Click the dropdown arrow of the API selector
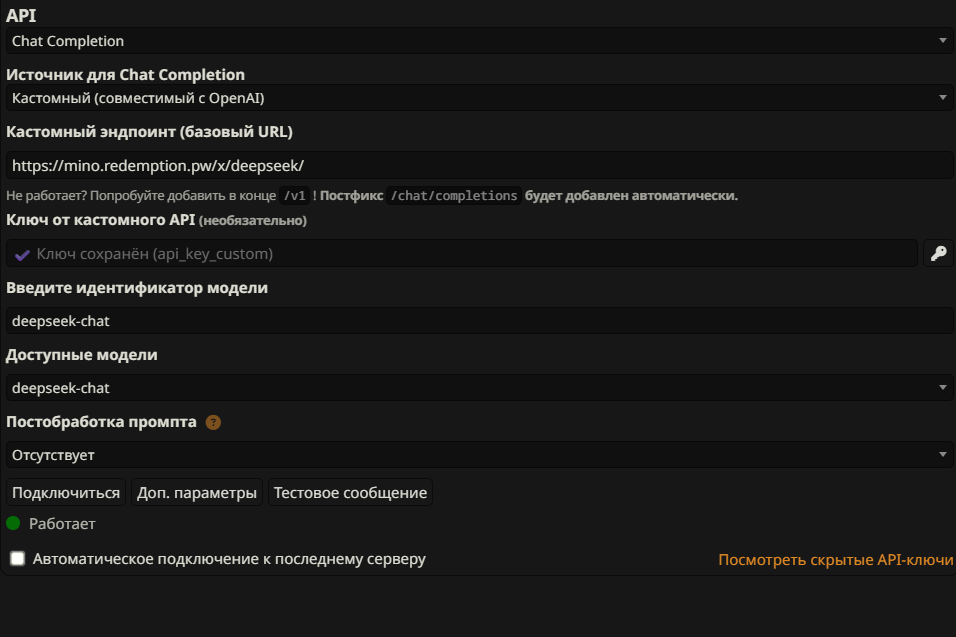The width and height of the screenshot is (956, 637). click(x=943, y=41)
